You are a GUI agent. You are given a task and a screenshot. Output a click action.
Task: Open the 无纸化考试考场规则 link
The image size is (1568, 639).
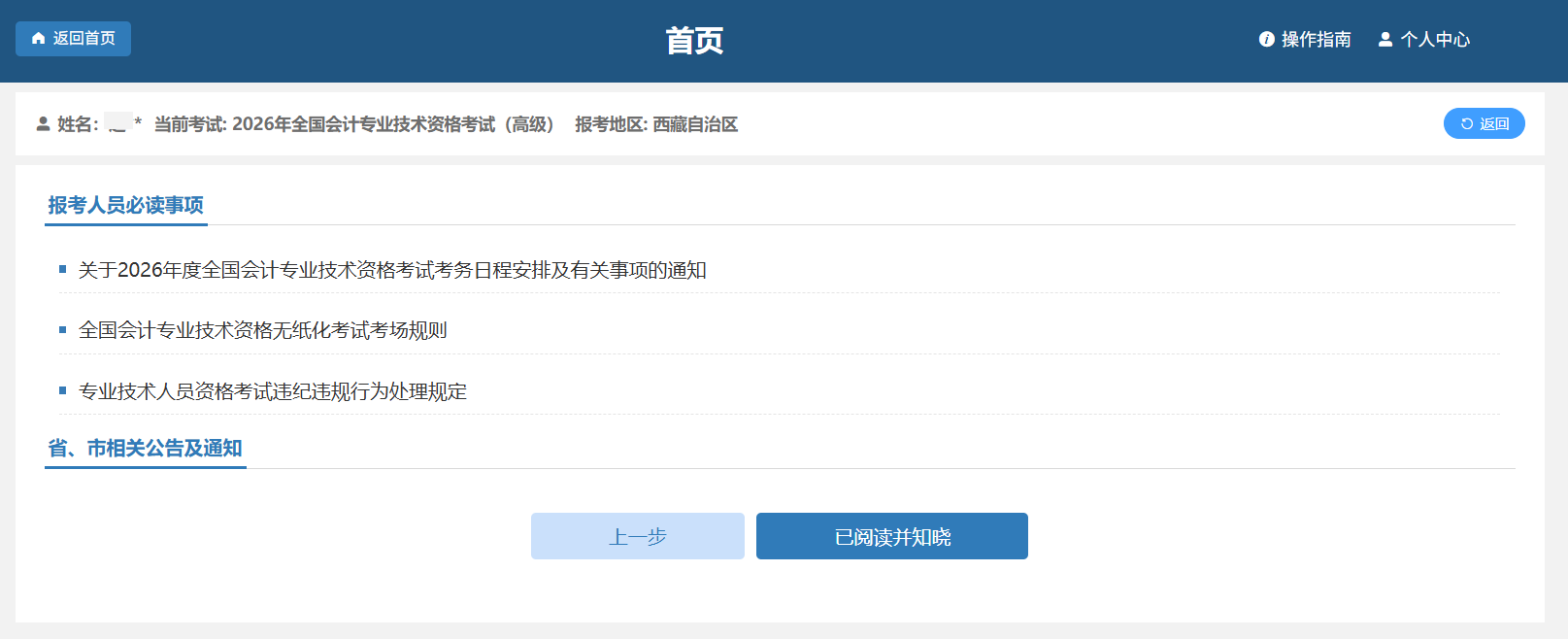262,330
